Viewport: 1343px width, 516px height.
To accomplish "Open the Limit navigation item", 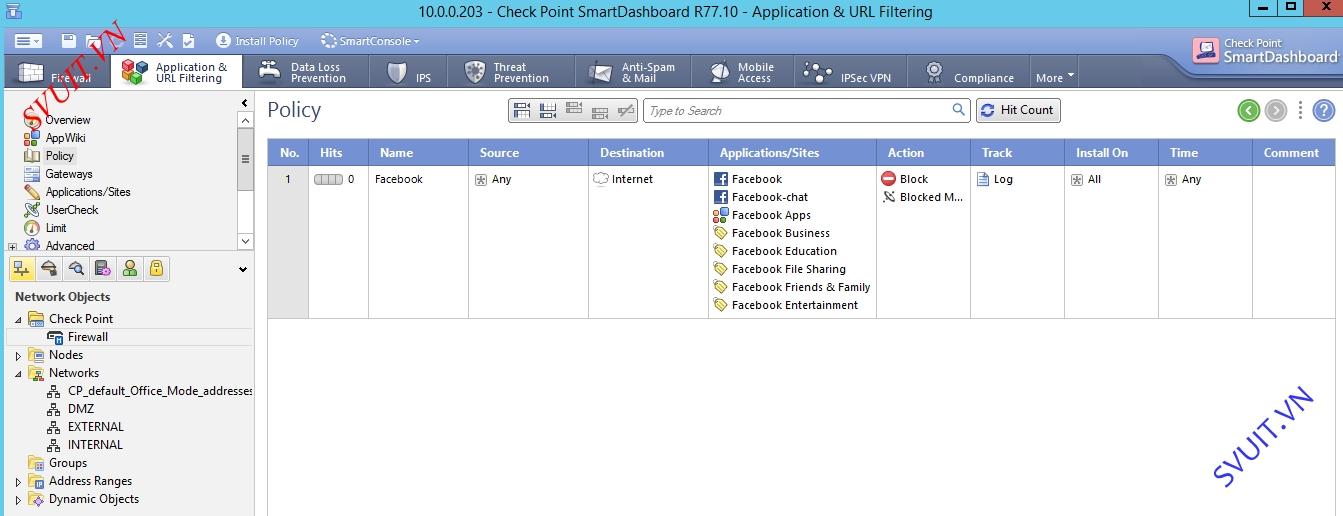I will pyautogui.click(x=45, y=228).
